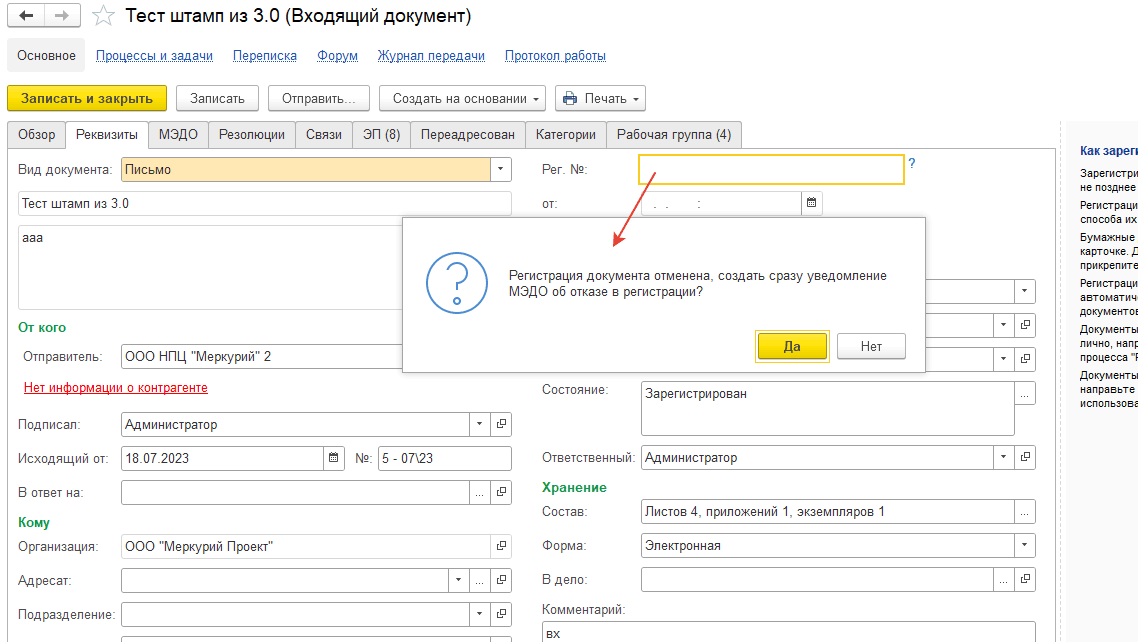Edit Состав with the ellipsis button
Viewport: 1138px width, 642px height.
click(x=1025, y=511)
